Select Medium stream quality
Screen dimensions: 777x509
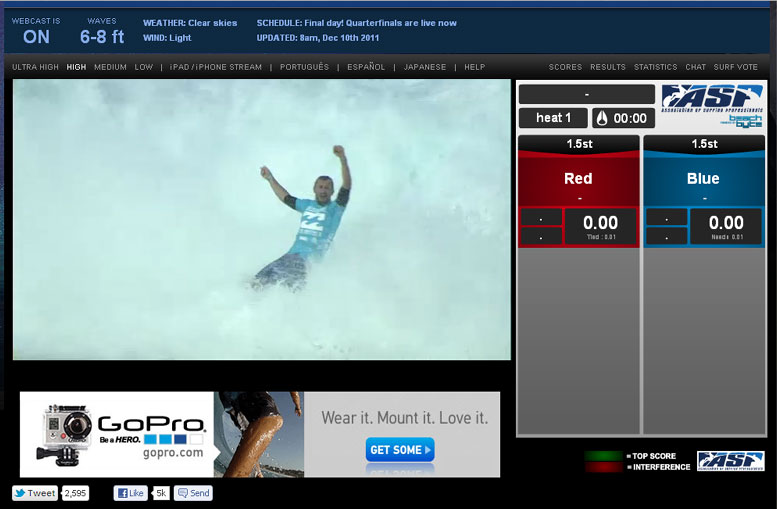(x=110, y=67)
